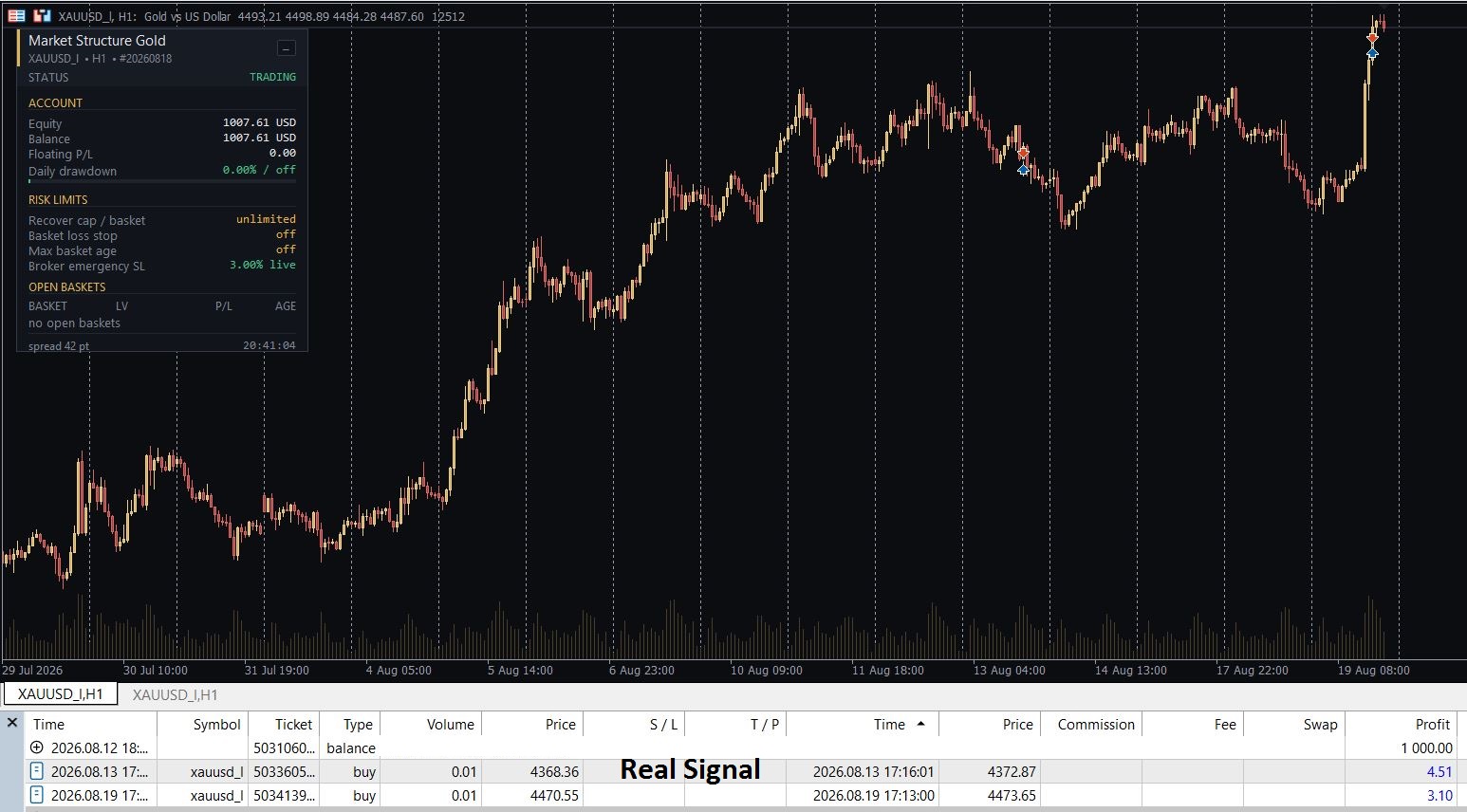Collapse the Market Structure Gold panel
Screen dimensions: 1467x812
coord(286,48)
